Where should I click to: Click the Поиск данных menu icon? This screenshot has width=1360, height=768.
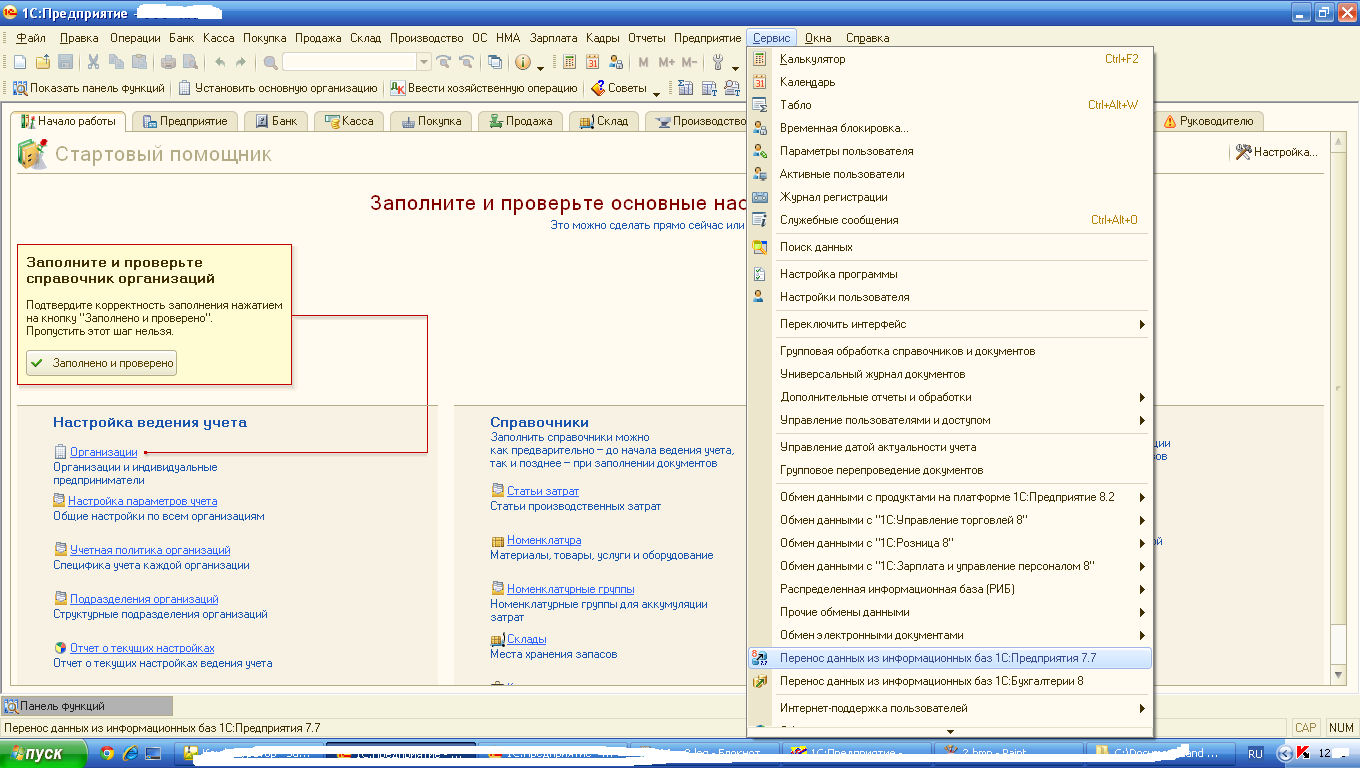tap(760, 247)
